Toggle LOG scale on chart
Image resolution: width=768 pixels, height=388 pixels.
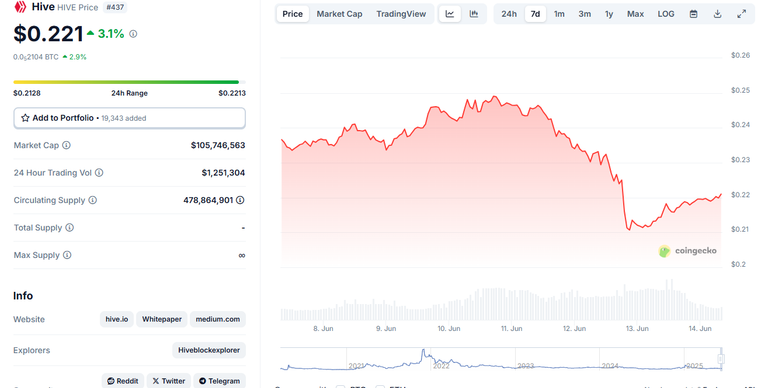[x=666, y=14]
